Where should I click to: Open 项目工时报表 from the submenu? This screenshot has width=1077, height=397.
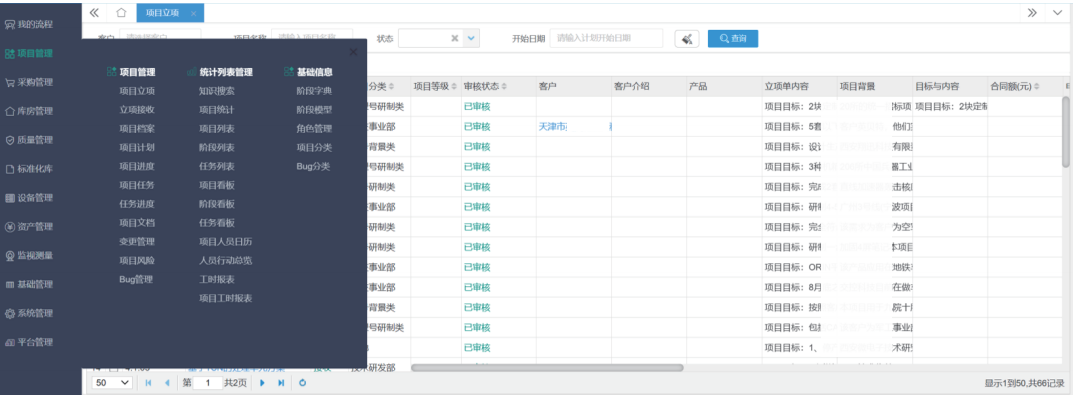pos(225,298)
